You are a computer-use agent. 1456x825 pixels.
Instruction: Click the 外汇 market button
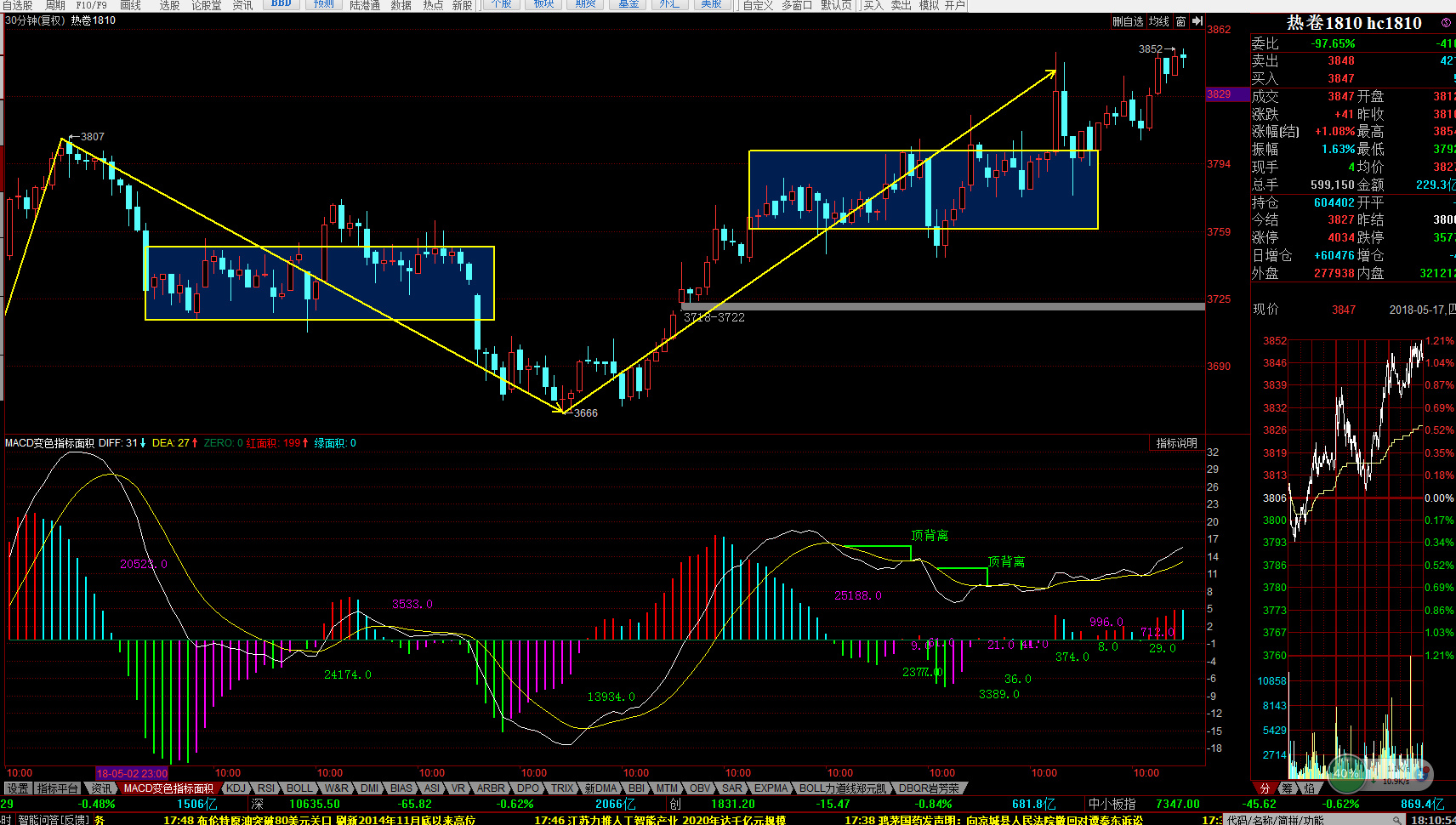click(669, 4)
